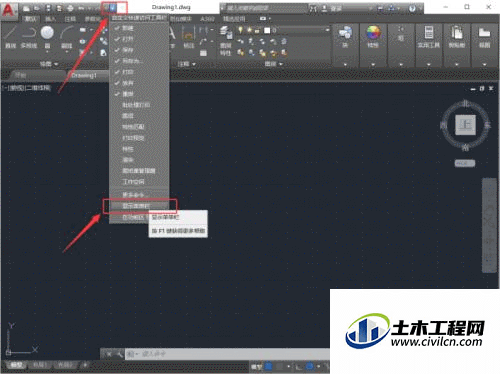Image resolution: width=500 pixels, height=374 pixels.
Task: Click the Save As icon in quick access toolbar
Action: [59, 8]
